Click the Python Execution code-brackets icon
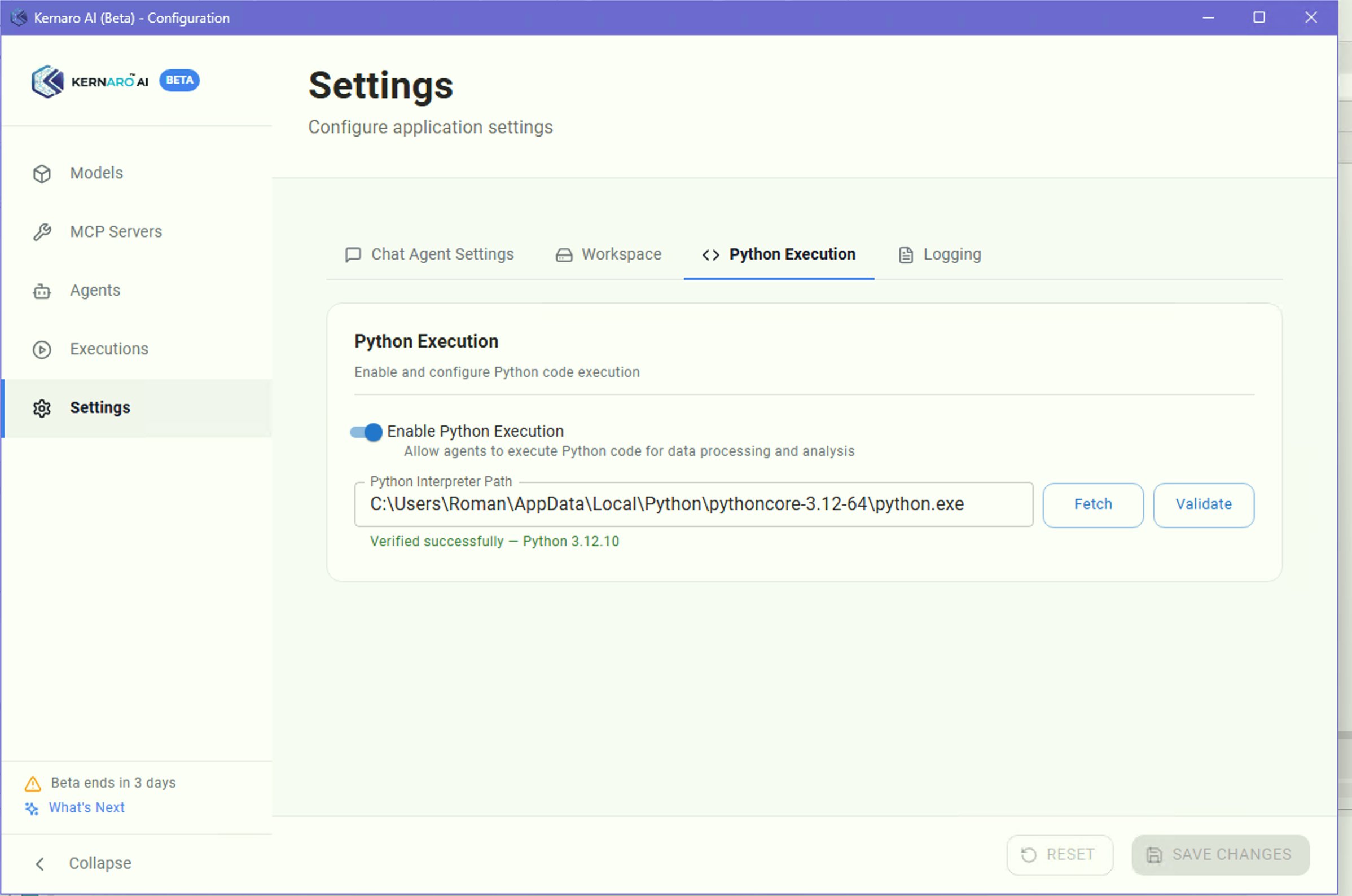Image resolution: width=1352 pixels, height=896 pixels. pos(711,255)
